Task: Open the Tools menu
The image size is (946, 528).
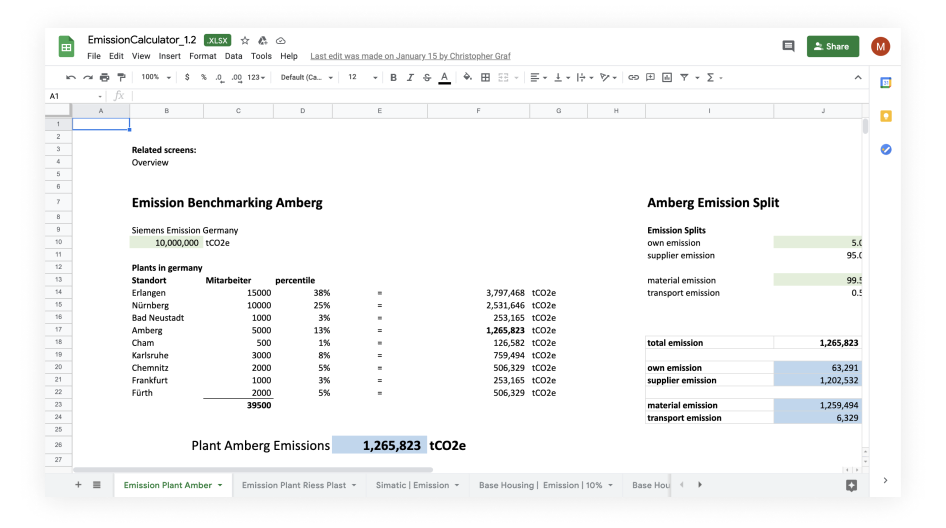Action: [x=261, y=56]
